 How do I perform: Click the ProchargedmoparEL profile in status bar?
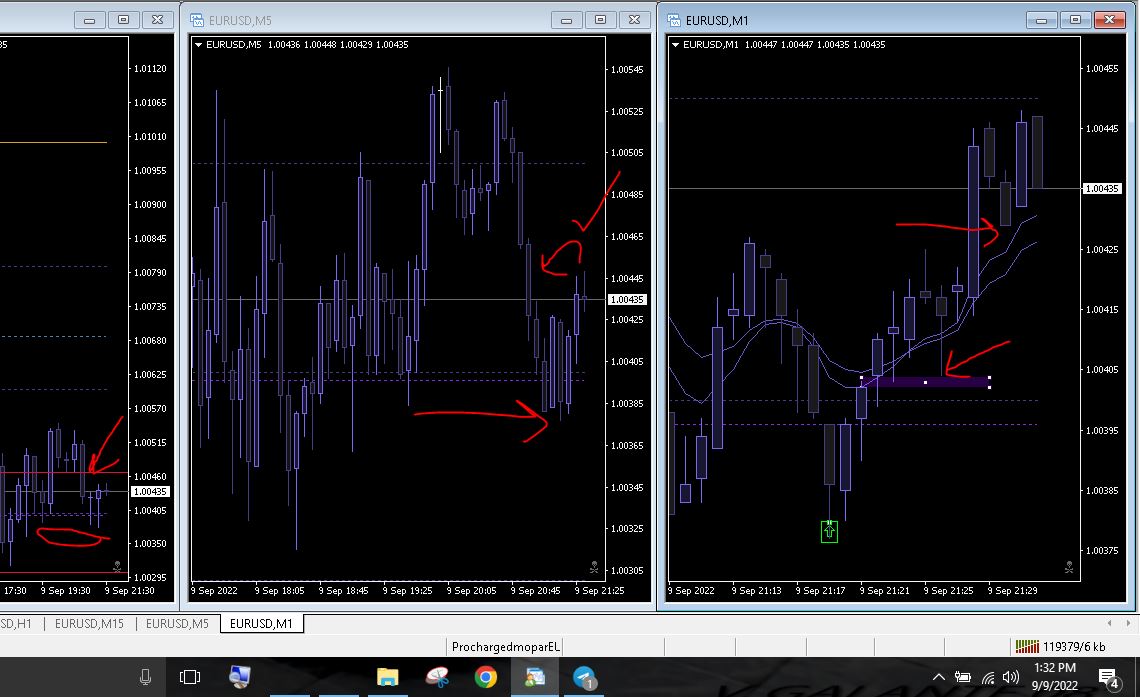tap(506, 647)
